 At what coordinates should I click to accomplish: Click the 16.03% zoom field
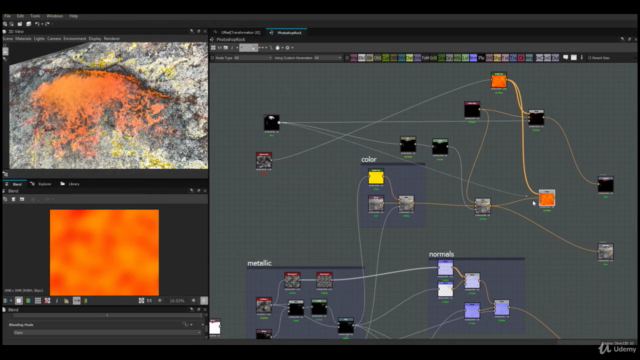point(177,301)
